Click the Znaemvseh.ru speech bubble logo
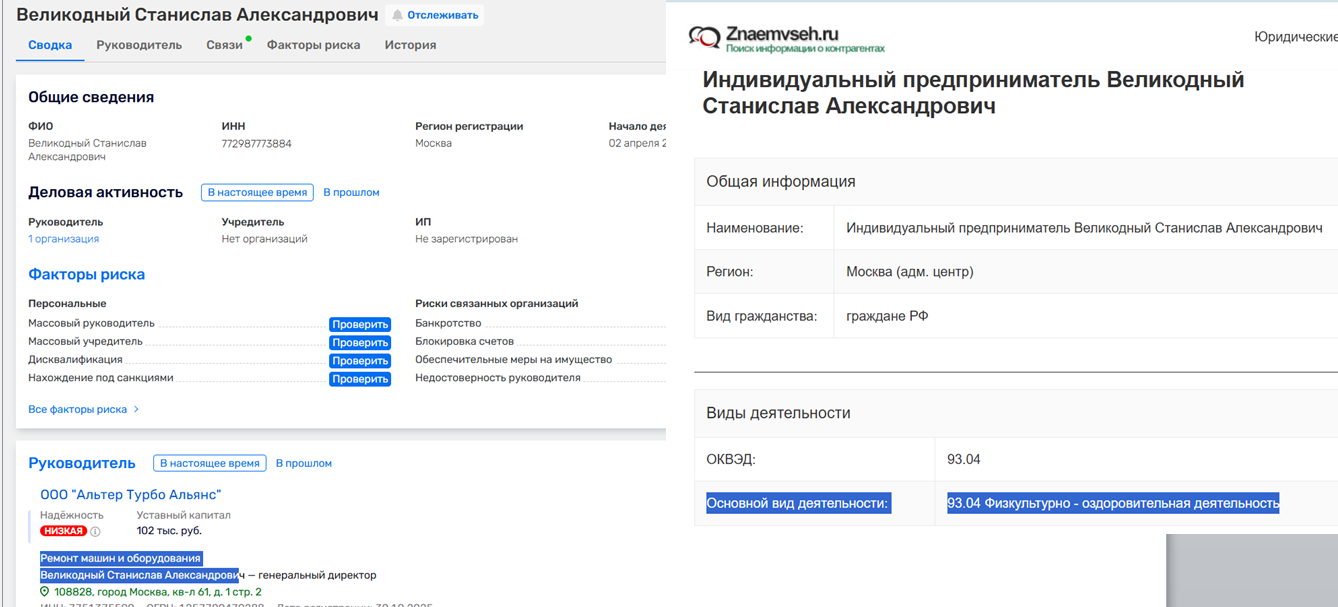Viewport: 1338px width, 607px height. (x=705, y=38)
